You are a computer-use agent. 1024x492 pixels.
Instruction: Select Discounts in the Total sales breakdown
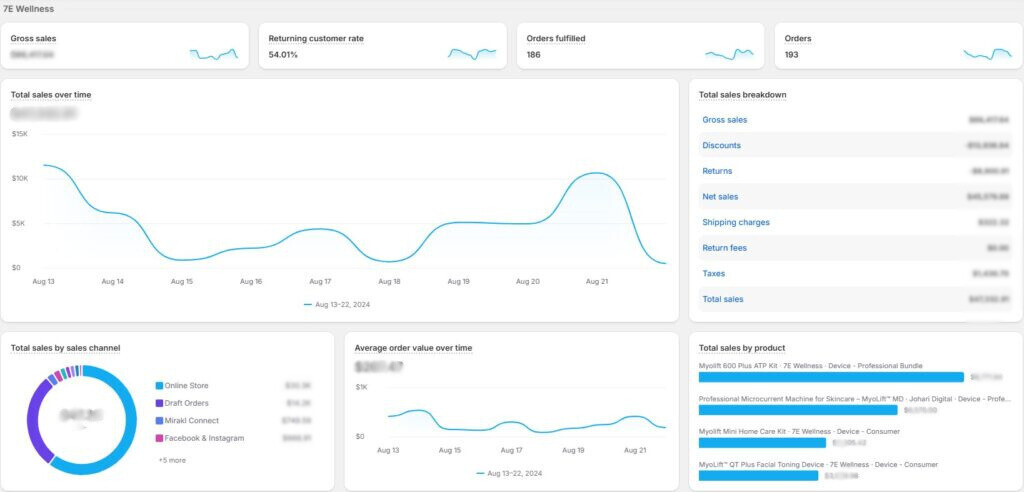click(x=721, y=146)
